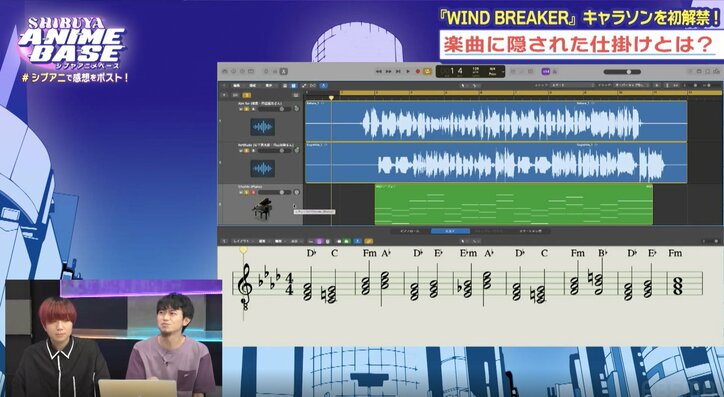The image size is (724, 397).
Task: Adjust the second audio track volume slider
Action: point(275,150)
